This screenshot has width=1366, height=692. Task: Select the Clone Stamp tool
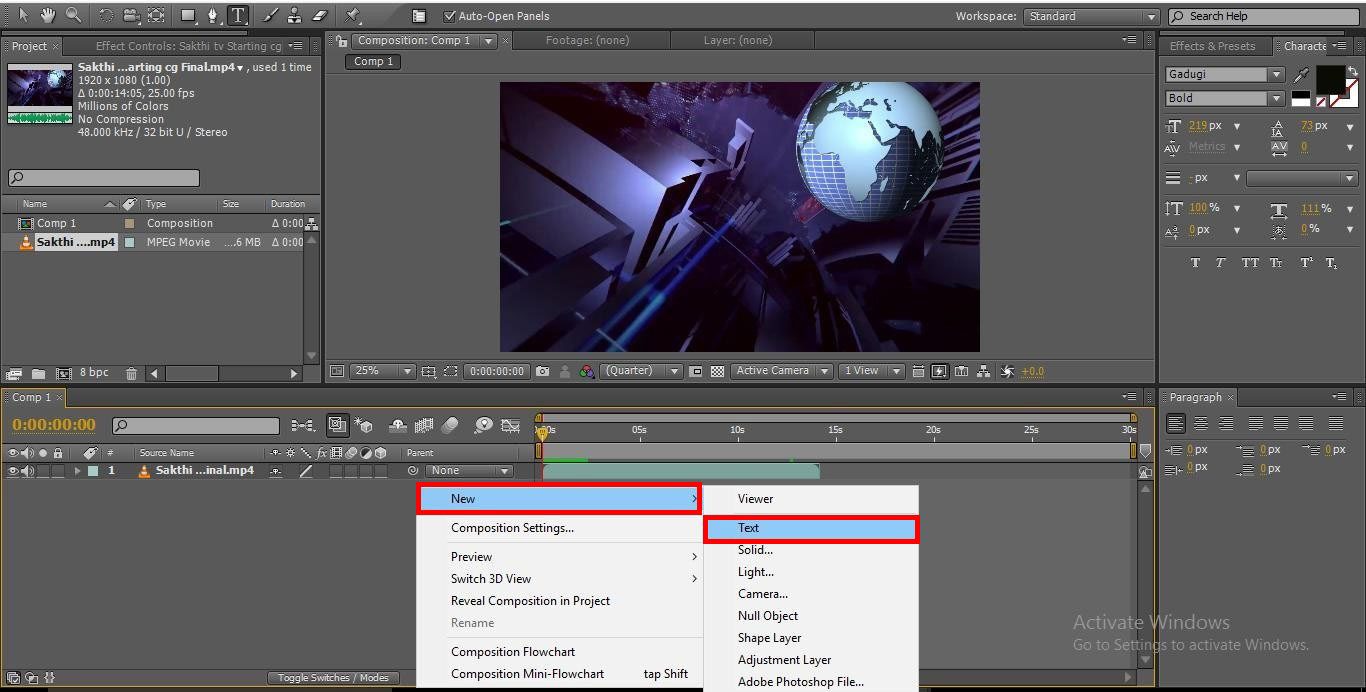[x=294, y=16]
